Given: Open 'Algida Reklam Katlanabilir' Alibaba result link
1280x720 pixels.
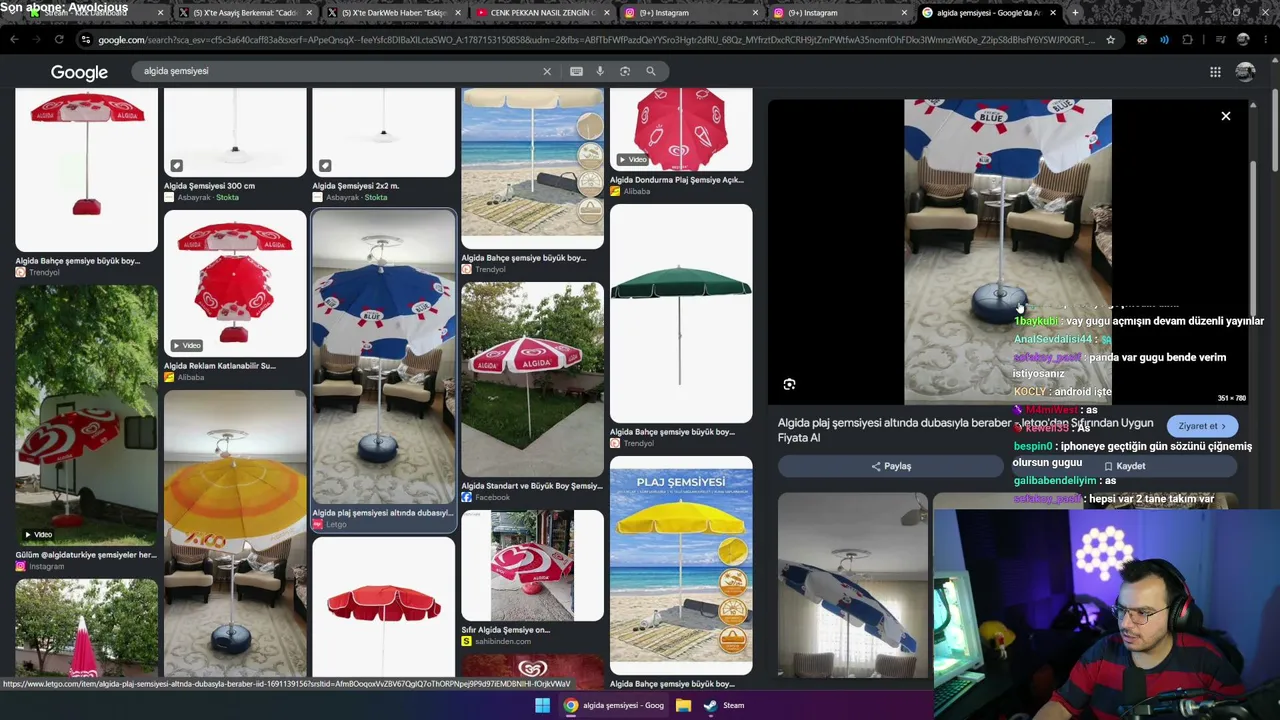Looking at the screenshot, I should point(220,366).
